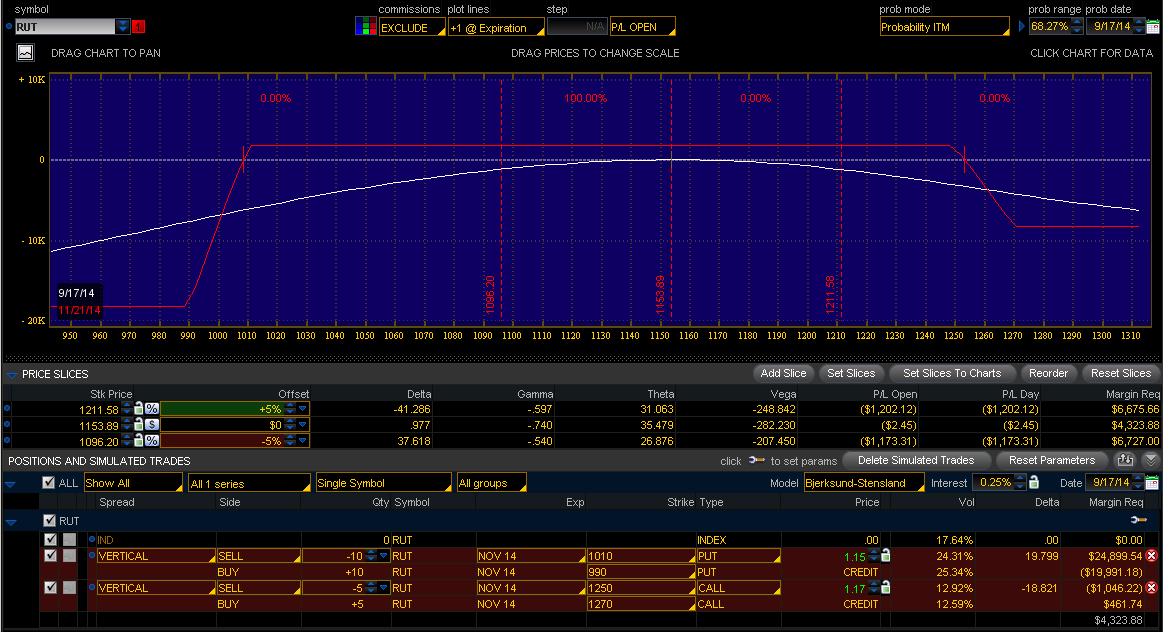This screenshot has width=1163, height=632.
Task: Click the calendar icon beside the Date field
Action: point(1152,482)
